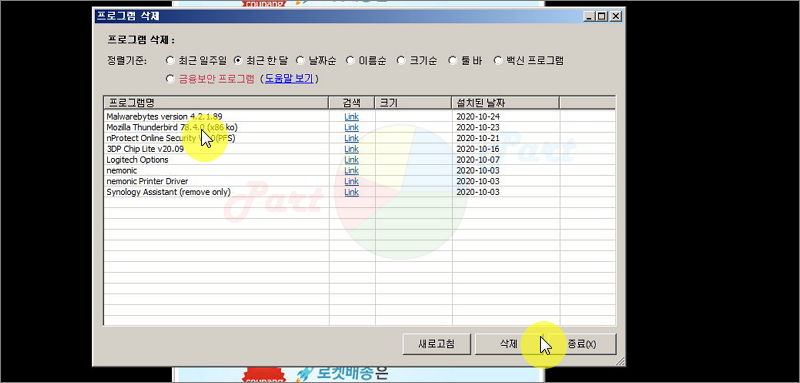Sort by the 프로그램명 column header
Image resolution: width=800 pixels, height=383 pixels.
tap(216, 103)
